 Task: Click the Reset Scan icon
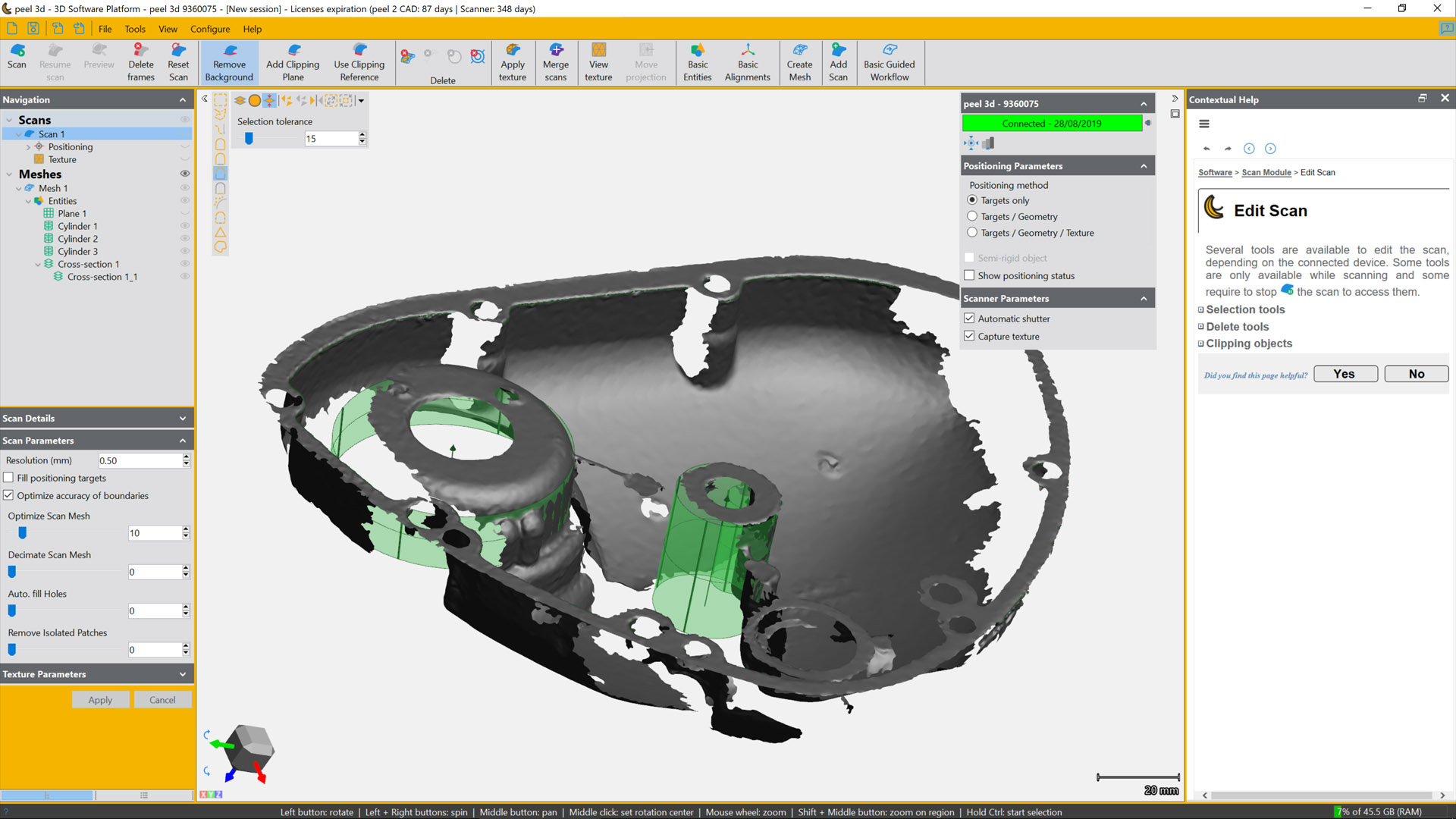178,63
